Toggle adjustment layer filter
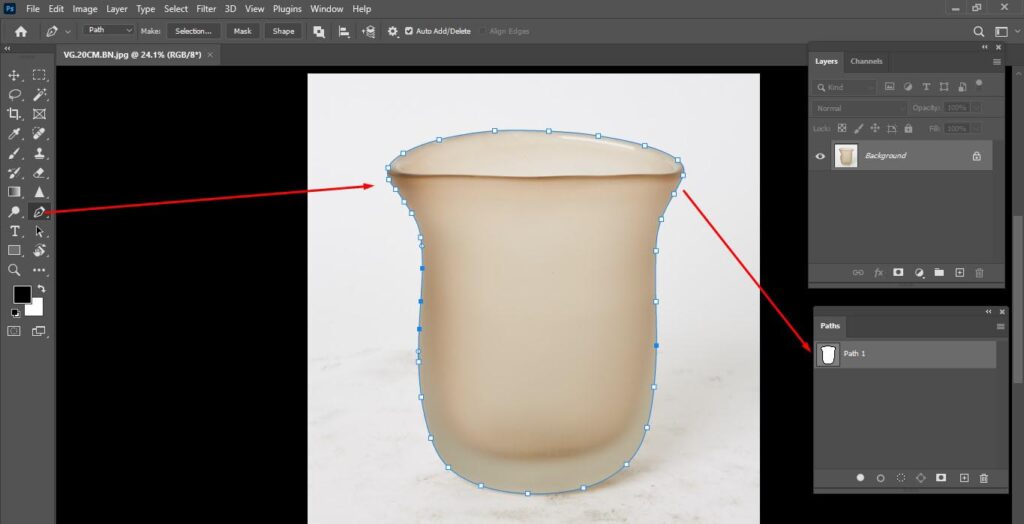Screen dimensions: 1024x524 click(x=907, y=86)
